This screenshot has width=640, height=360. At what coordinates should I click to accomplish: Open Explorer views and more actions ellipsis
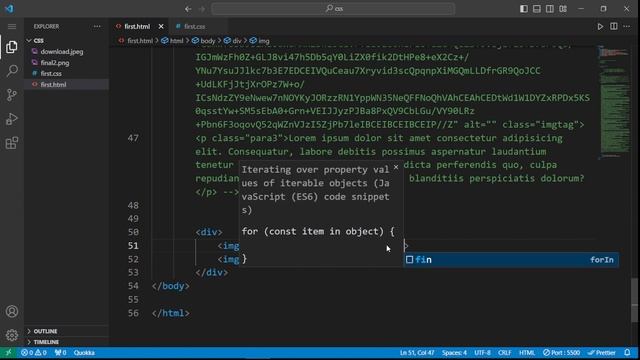click(x=97, y=27)
